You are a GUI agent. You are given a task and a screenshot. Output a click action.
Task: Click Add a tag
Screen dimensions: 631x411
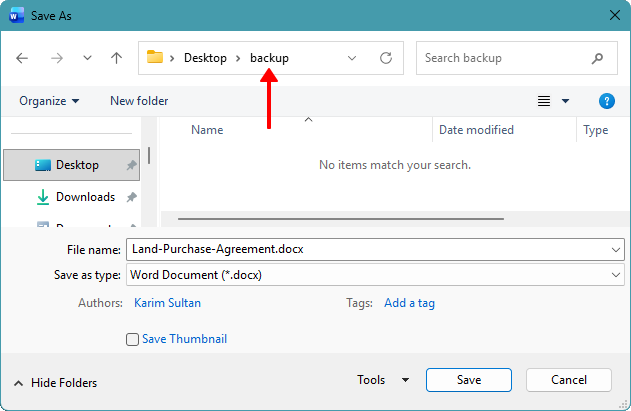[x=409, y=303]
